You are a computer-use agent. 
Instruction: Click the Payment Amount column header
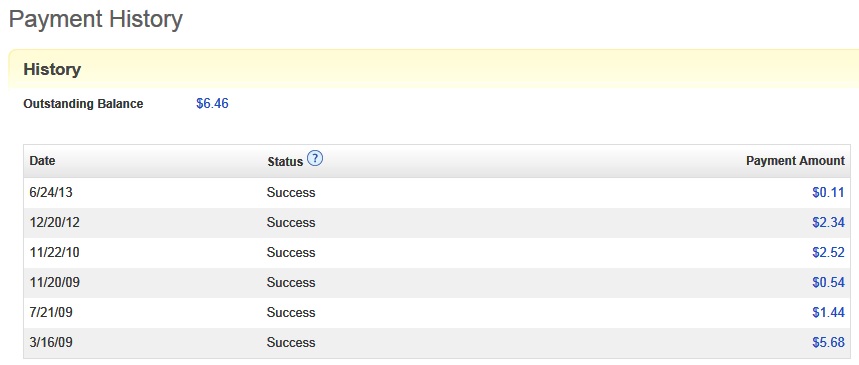[795, 161]
